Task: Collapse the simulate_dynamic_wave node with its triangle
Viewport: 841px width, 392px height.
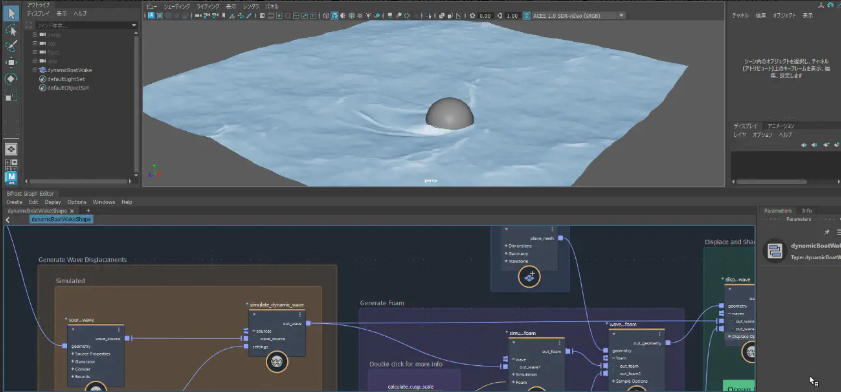Action: (x=254, y=315)
